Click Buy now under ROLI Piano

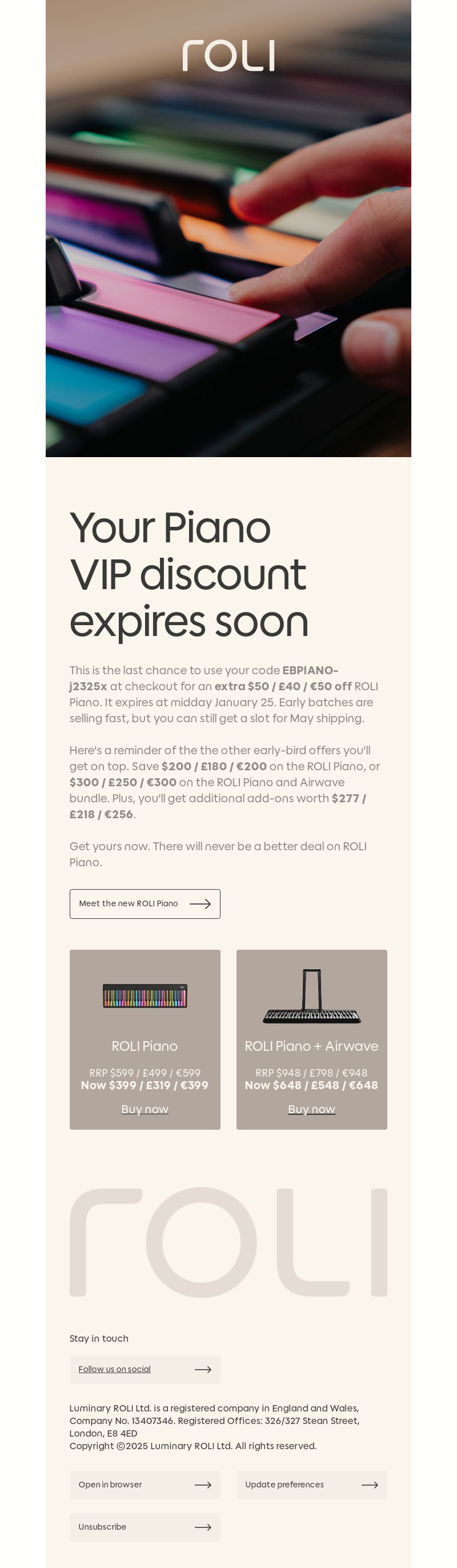[145, 1109]
